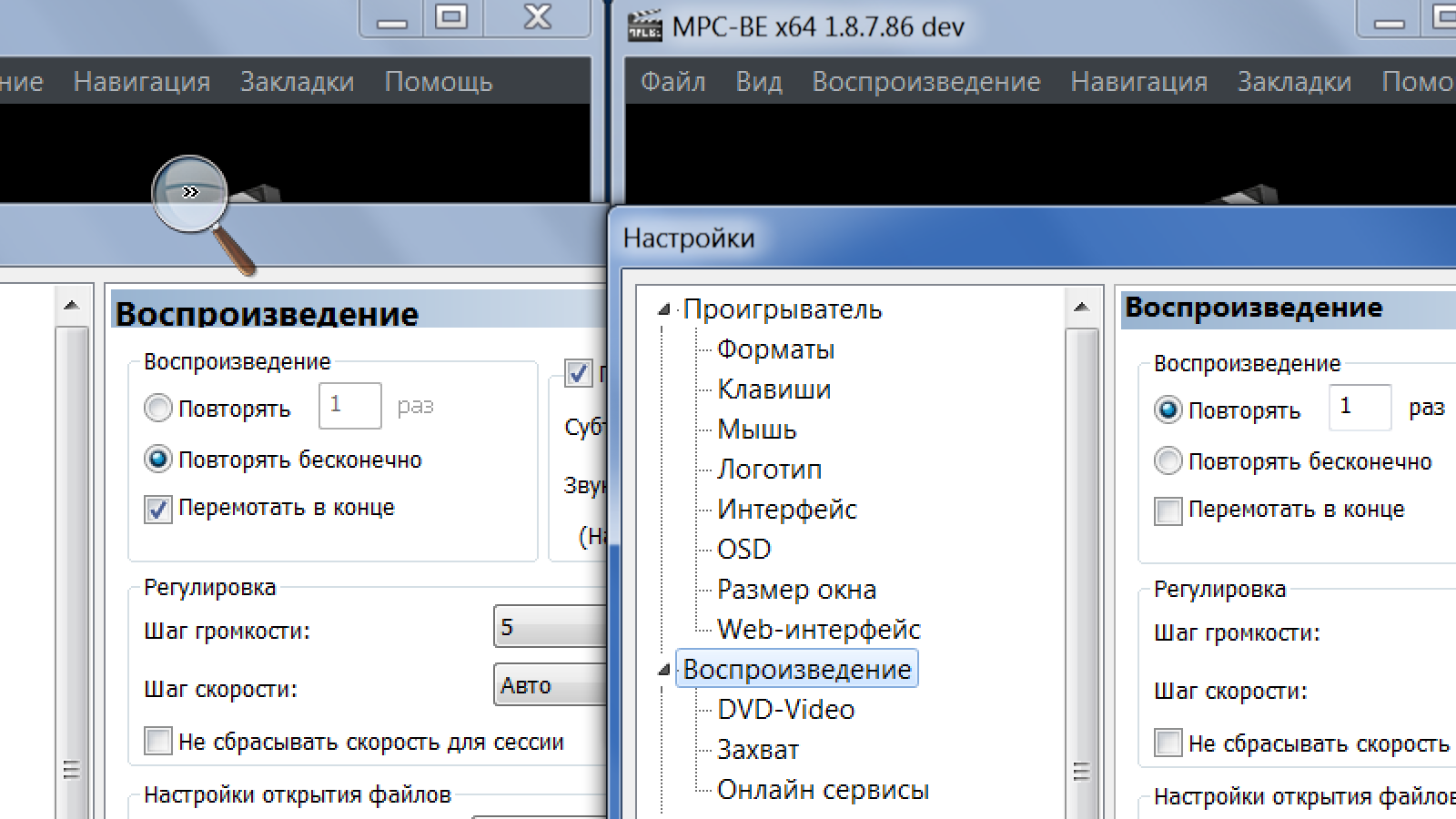Click the scrollbar thumb in left settings dialog
Image resolution: width=1456 pixels, height=819 pixels.
coord(72,573)
